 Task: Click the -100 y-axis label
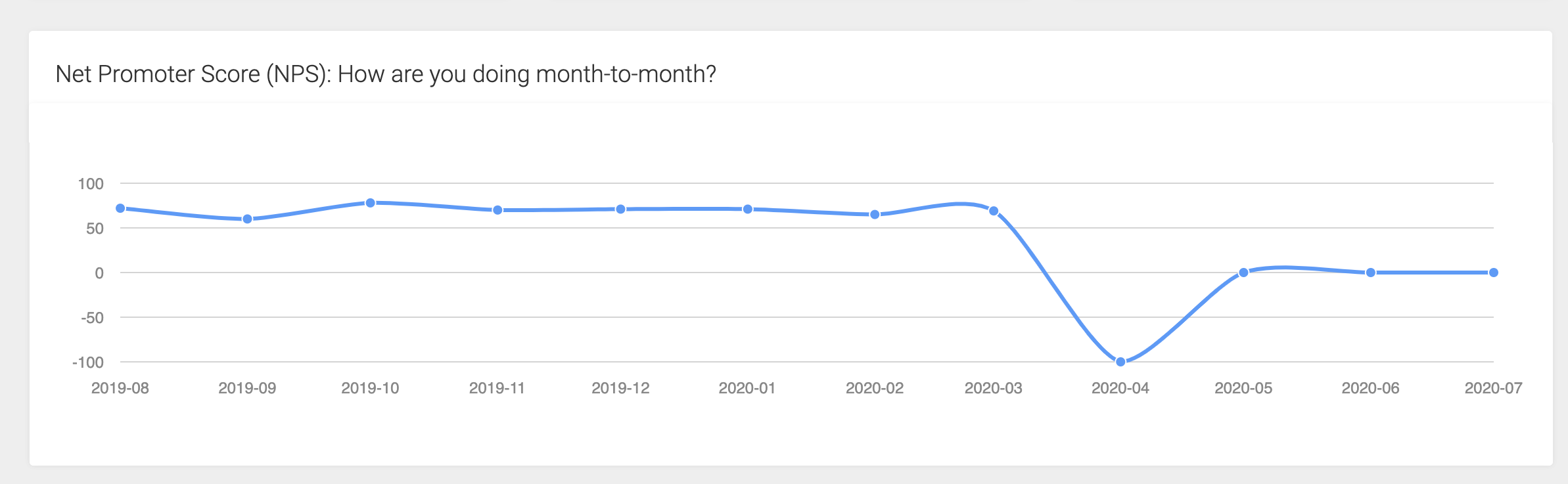pos(88,363)
